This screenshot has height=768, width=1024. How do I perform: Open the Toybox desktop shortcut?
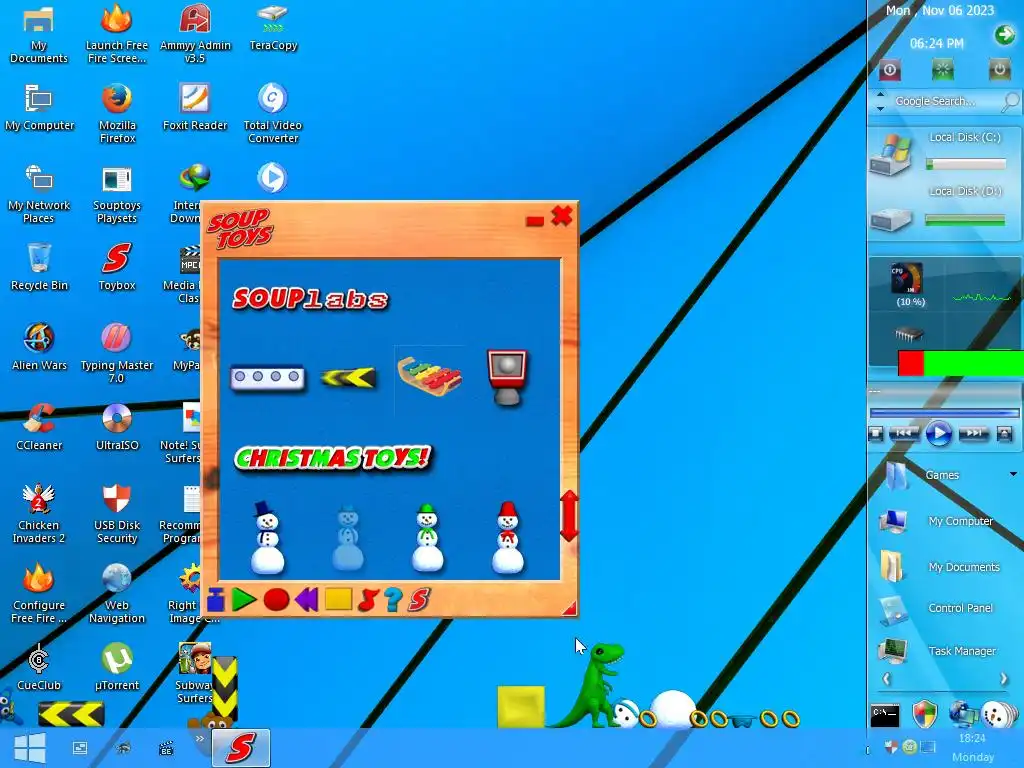click(x=117, y=267)
